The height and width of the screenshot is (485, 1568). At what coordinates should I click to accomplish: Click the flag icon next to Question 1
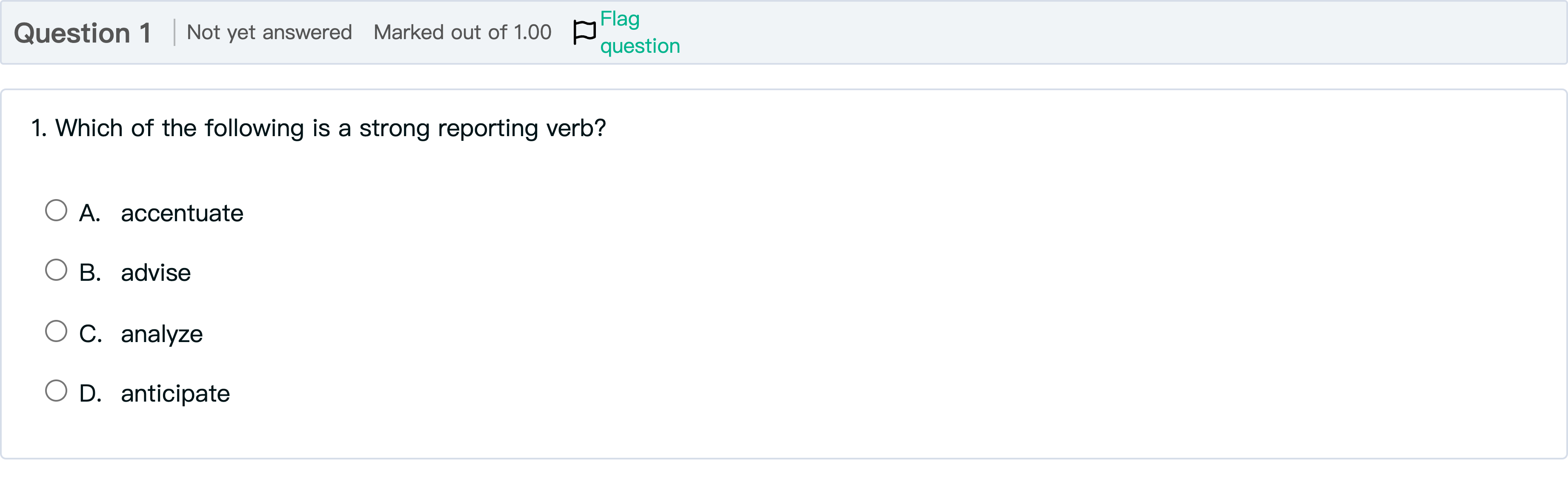[x=583, y=31]
